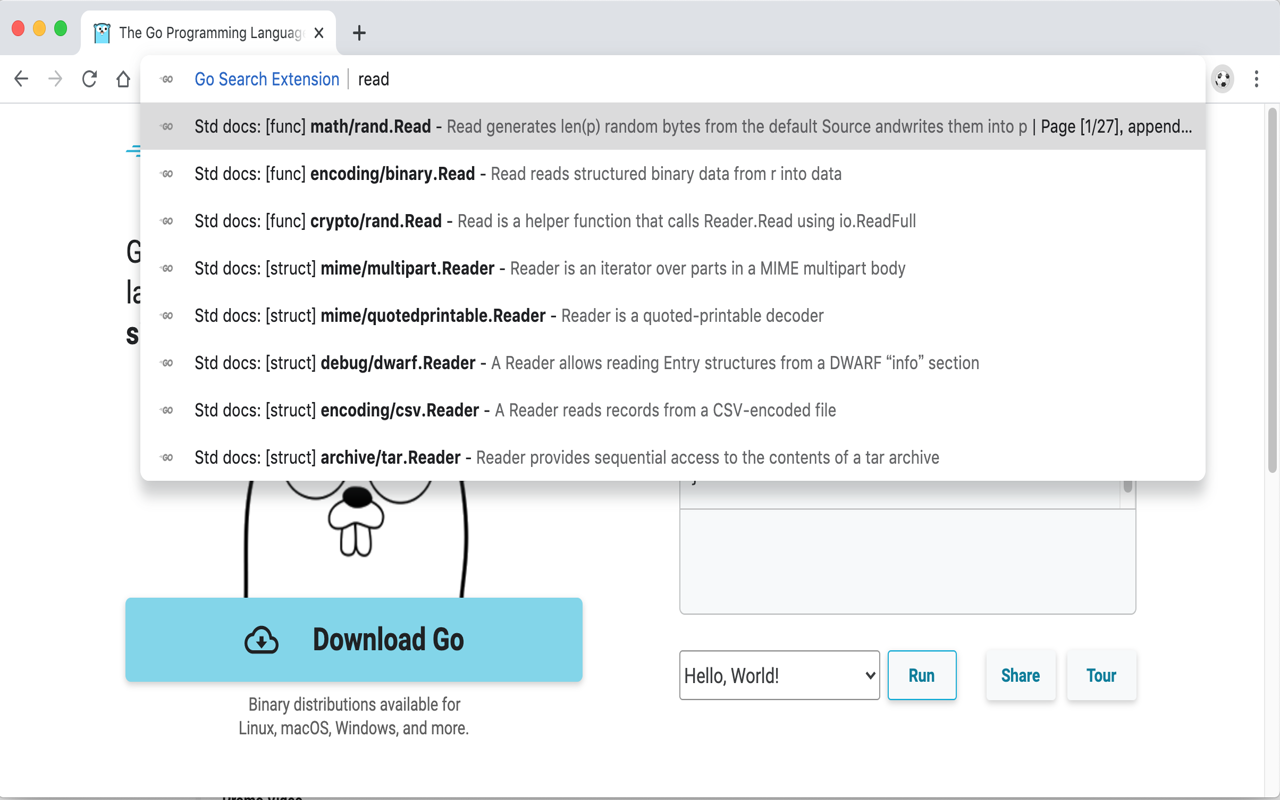
Task: Click the Share button
Action: point(1020,676)
